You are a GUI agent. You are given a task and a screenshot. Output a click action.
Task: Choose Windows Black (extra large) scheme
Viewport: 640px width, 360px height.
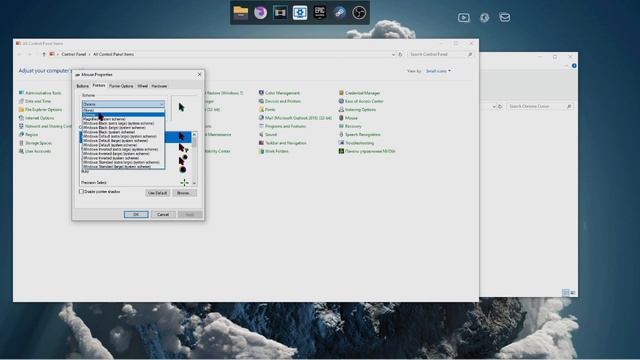123,123
